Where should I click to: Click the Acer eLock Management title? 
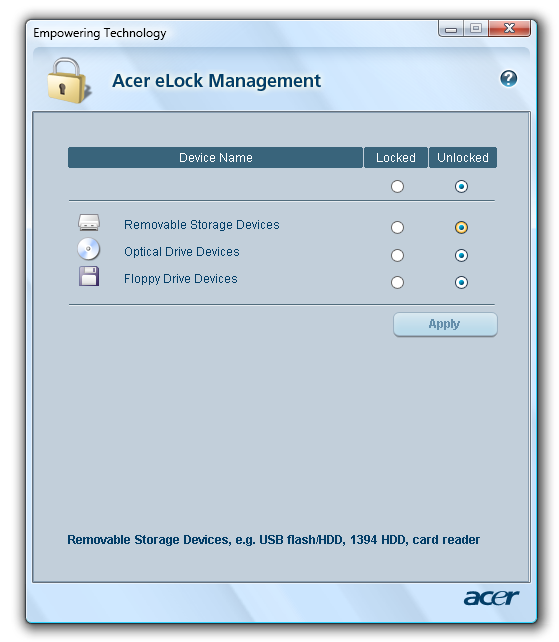216,81
